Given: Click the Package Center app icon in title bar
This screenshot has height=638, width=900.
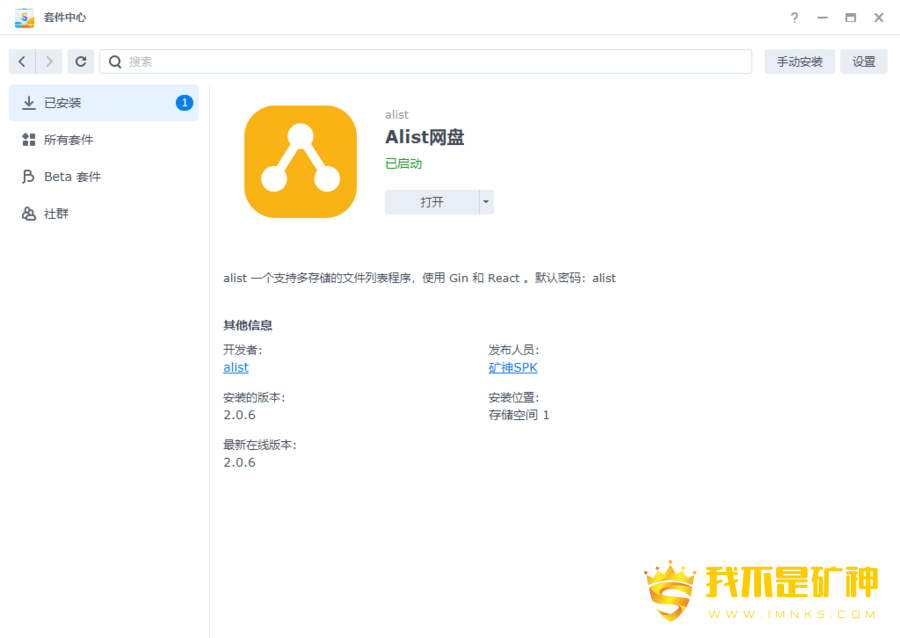Looking at the screenshot, I should [x=24, y=18].
